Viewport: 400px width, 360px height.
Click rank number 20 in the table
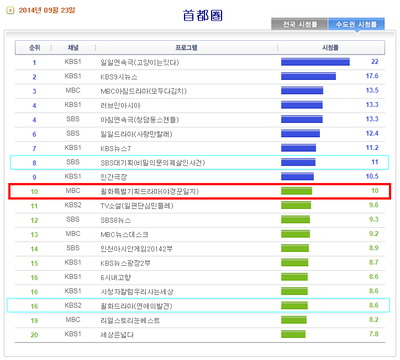coord(34,335)
